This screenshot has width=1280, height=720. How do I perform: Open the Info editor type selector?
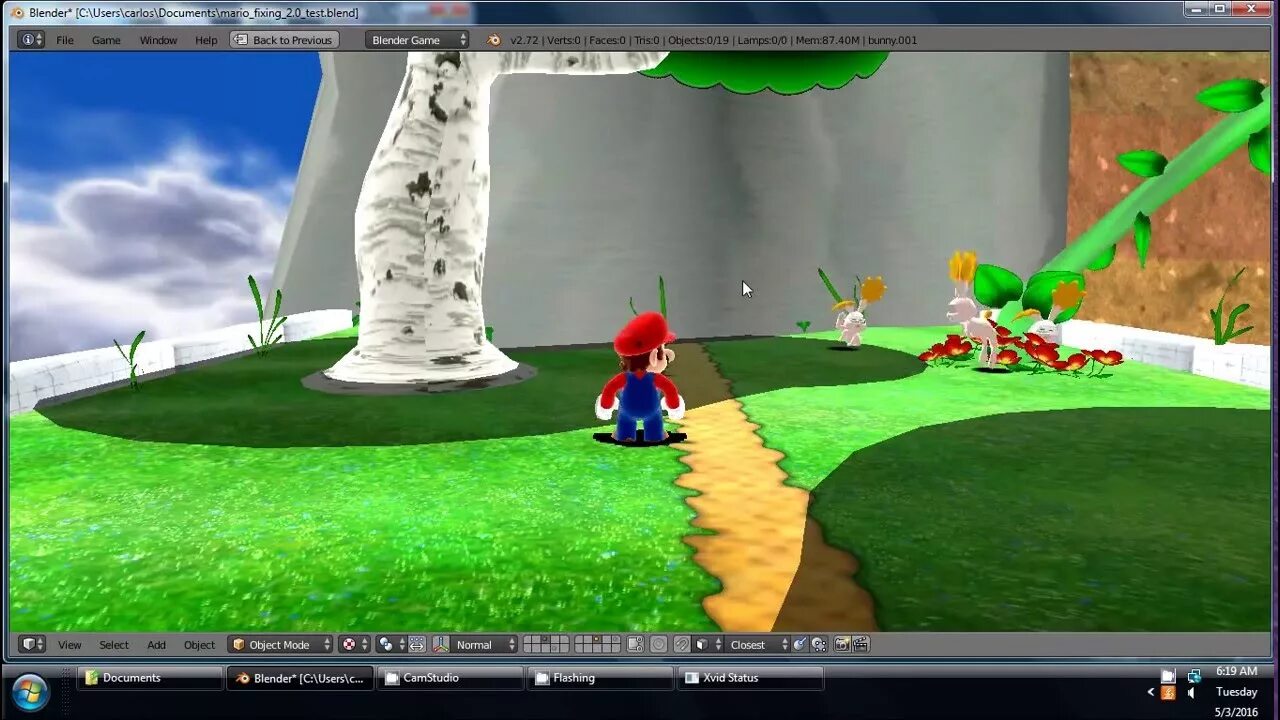(x=31, y=40)
